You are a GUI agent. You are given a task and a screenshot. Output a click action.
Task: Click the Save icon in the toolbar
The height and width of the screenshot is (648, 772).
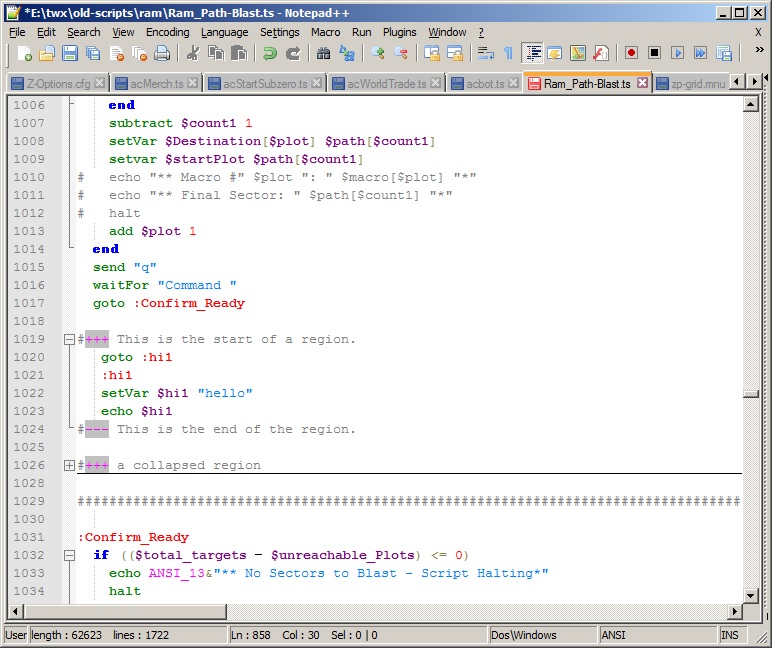[x=70, y=53]
